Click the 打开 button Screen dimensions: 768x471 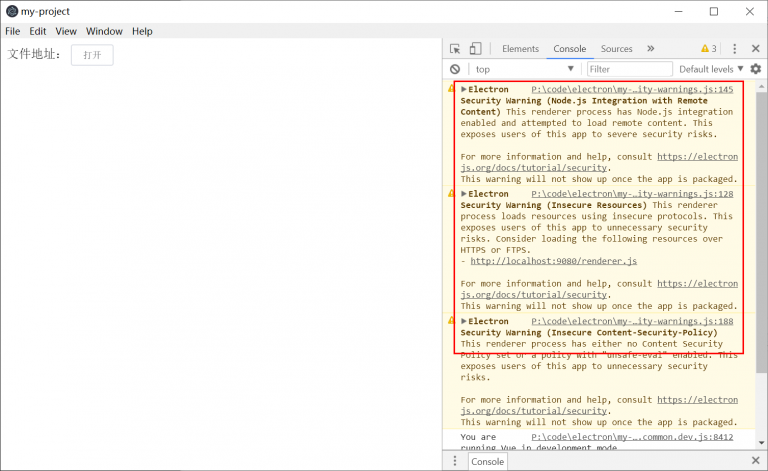[92, 55]
